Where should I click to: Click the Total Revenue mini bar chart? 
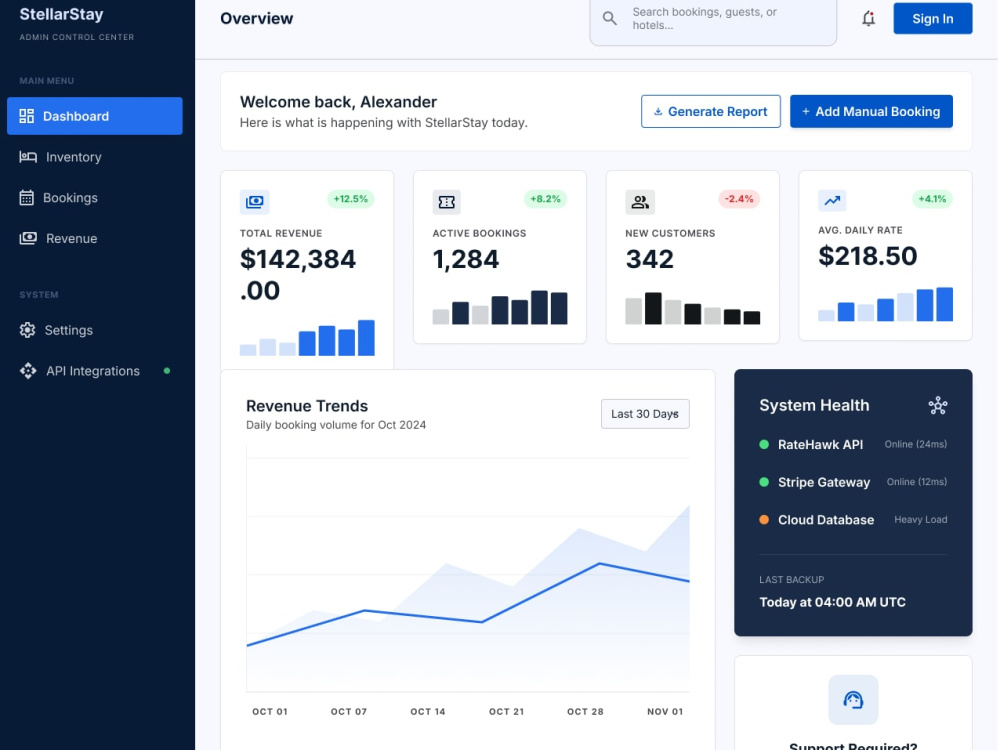click(307, 337)
